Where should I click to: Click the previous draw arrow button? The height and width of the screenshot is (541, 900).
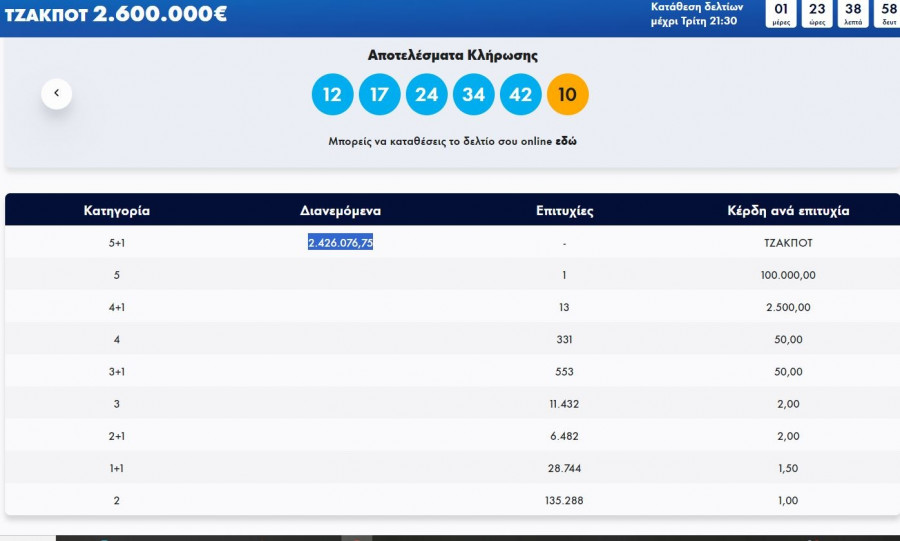[x=56, y=93]
